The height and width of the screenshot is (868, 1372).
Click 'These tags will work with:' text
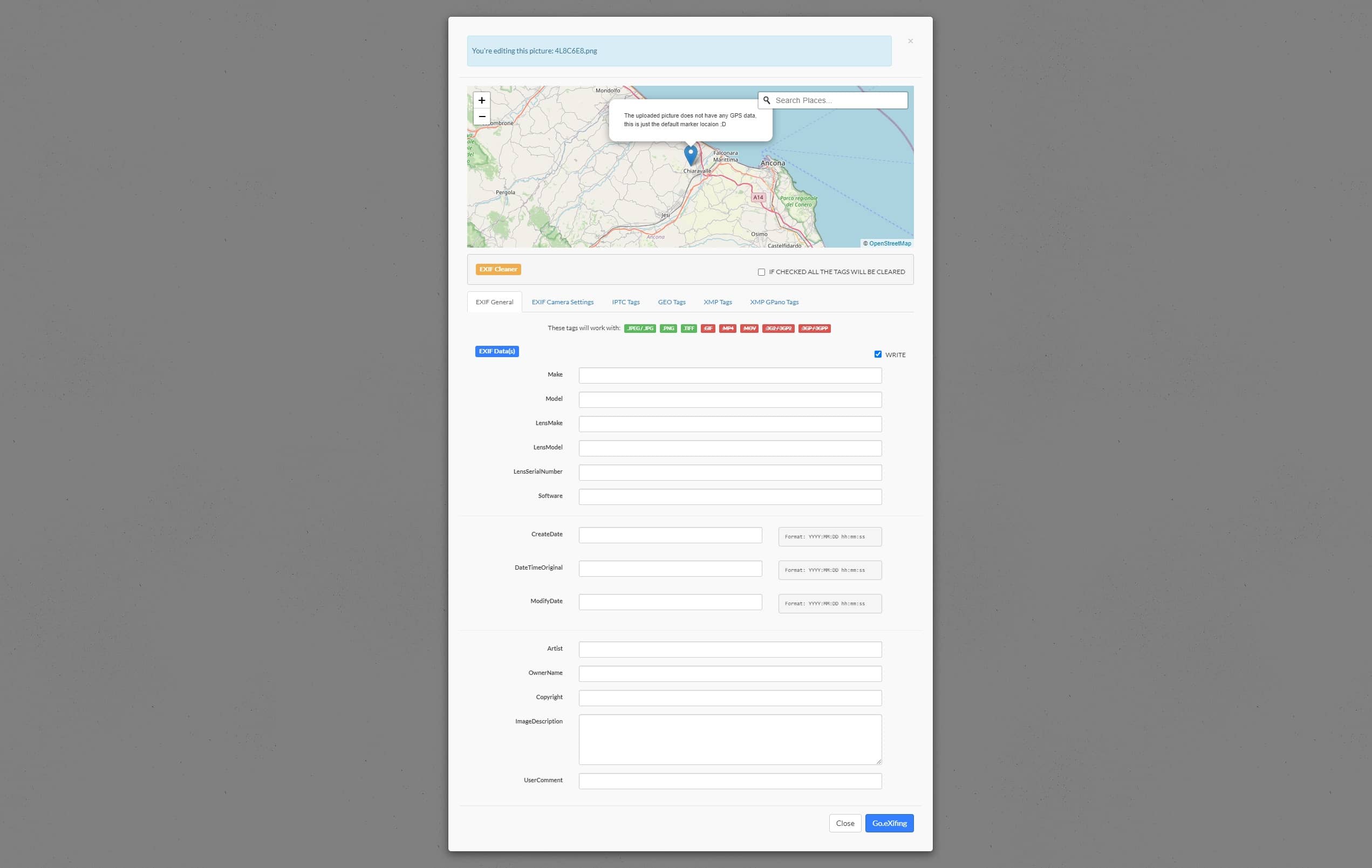[x=583, y=328]
